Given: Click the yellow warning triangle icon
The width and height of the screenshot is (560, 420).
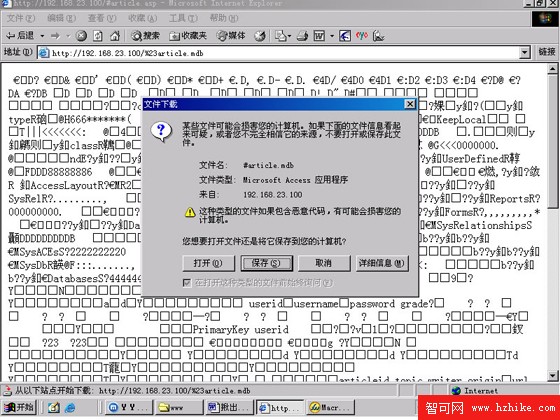Looking at the screenshot, I should point(190,212).
